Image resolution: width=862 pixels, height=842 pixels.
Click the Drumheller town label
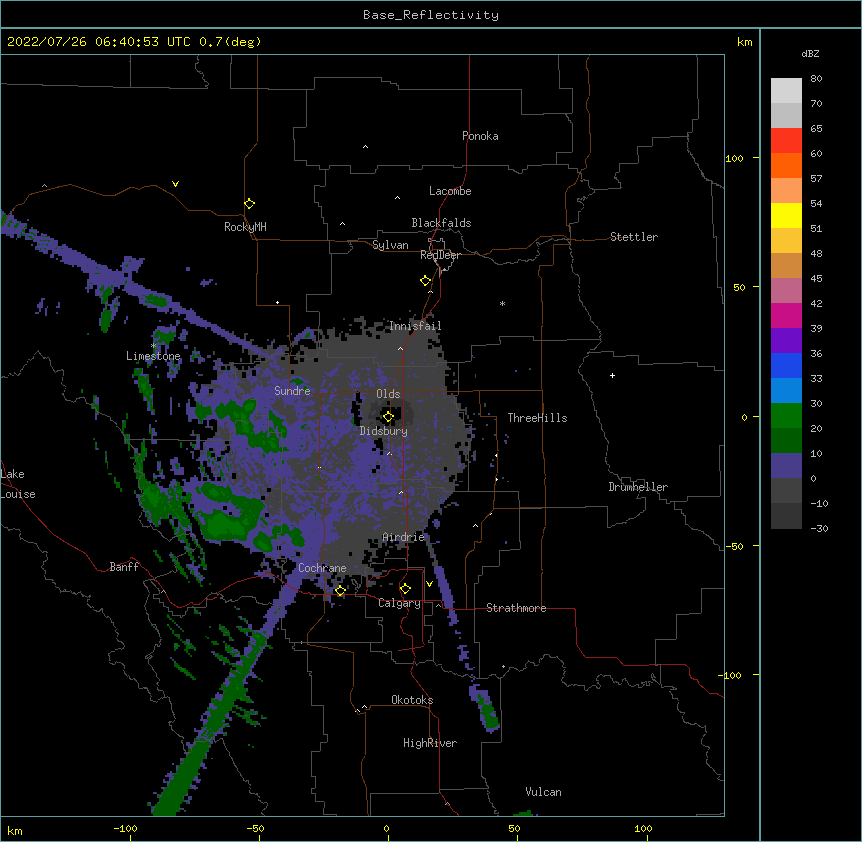click(x=638, y=487)
